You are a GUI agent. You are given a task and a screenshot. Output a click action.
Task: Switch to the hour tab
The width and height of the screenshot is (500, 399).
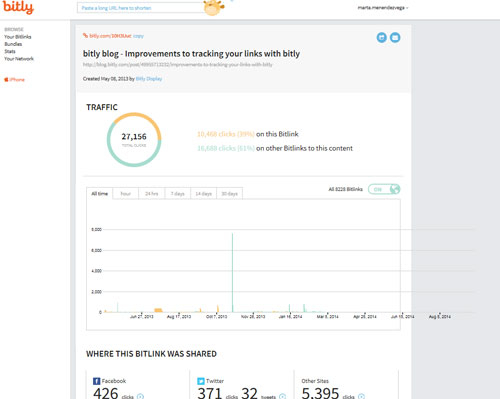click(x=126, y=193)
